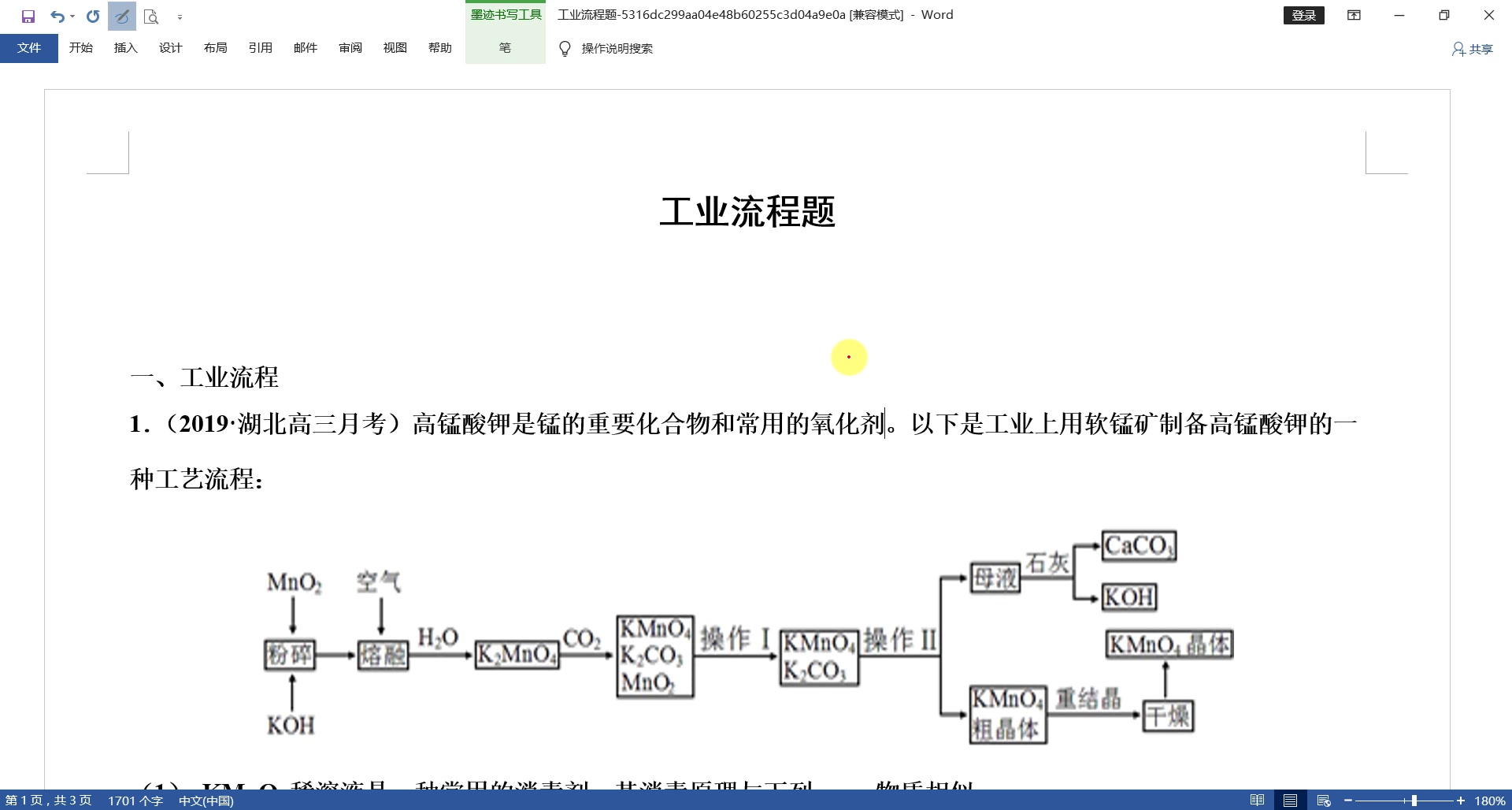Viewport: 1512px width, 810px height.
Task: Zoom out with the minus button
Action: (x=1349, y=801)
